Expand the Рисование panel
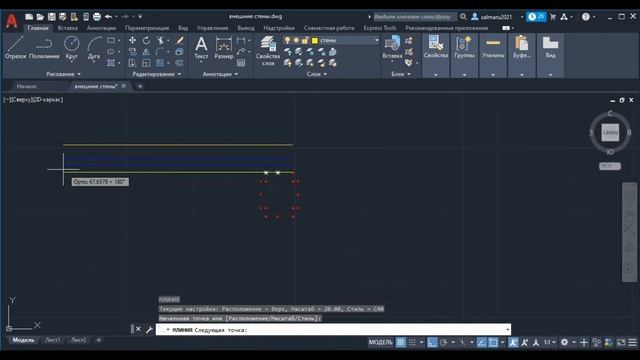The height and width of the screenshot is (360, 640). click(x=63, y=74)
